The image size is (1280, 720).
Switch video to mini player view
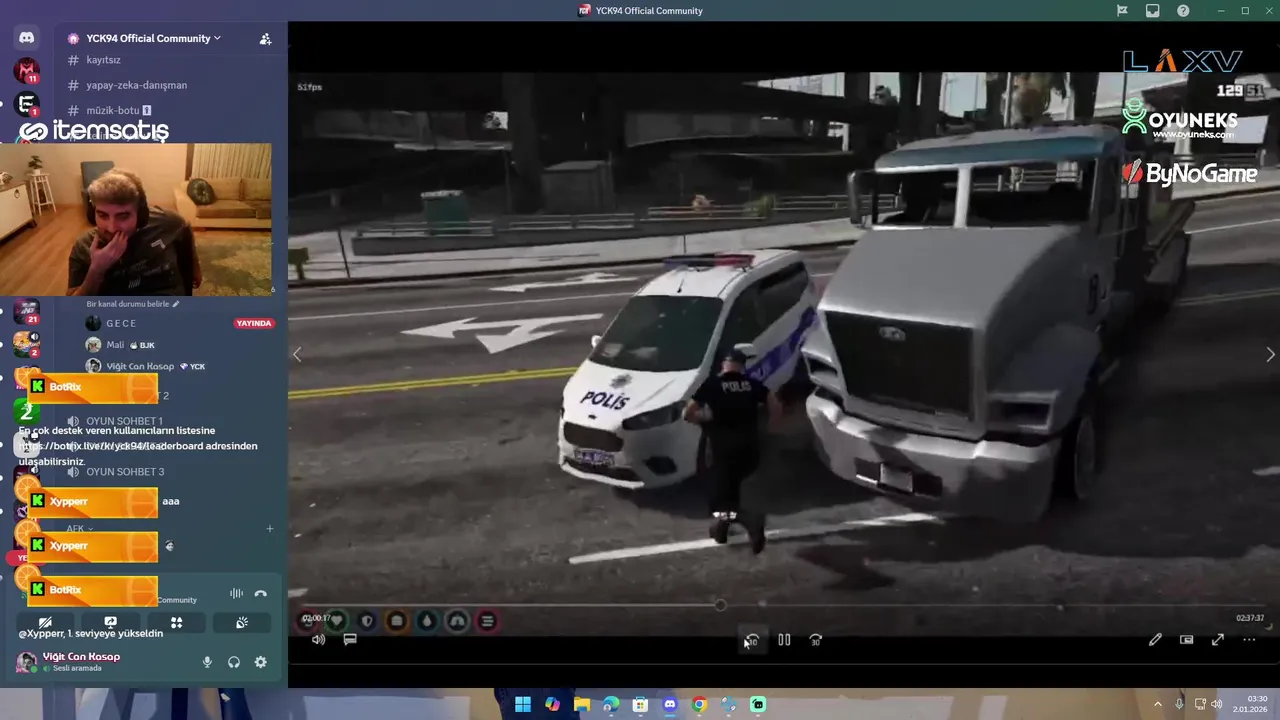(1187, 640)
